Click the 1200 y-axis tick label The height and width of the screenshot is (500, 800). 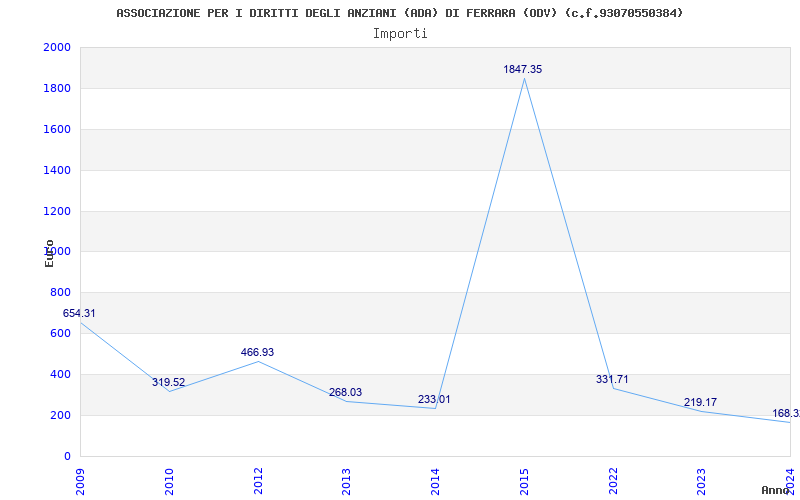[x=57, y=211]
